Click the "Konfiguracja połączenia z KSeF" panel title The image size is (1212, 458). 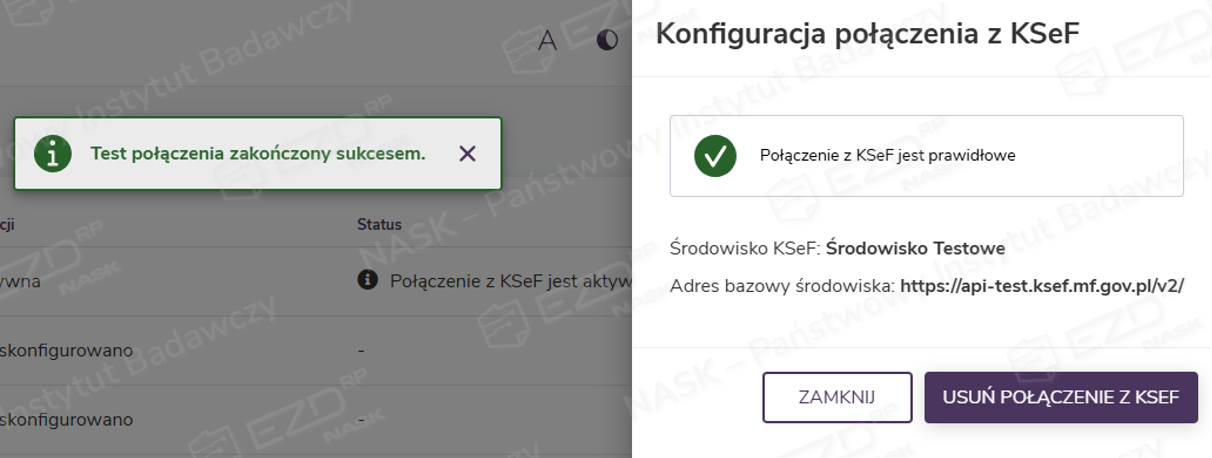[866, 35]
